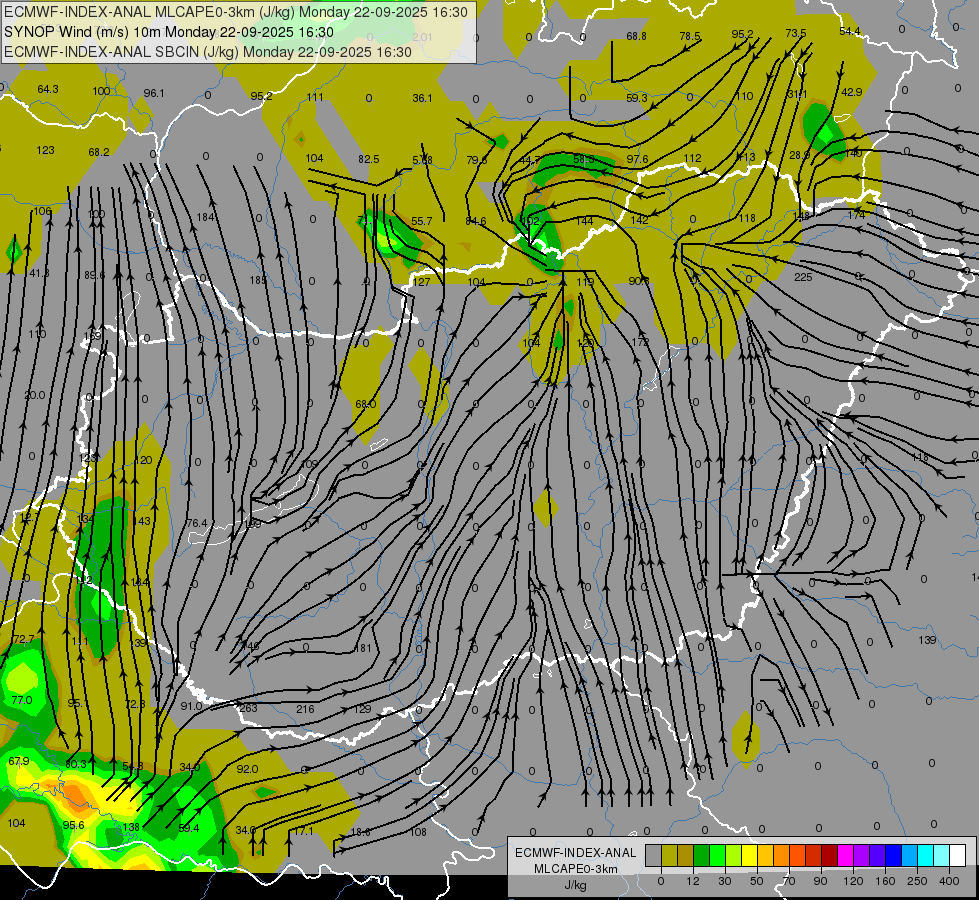Click the map value 68.8

[636, 36]
